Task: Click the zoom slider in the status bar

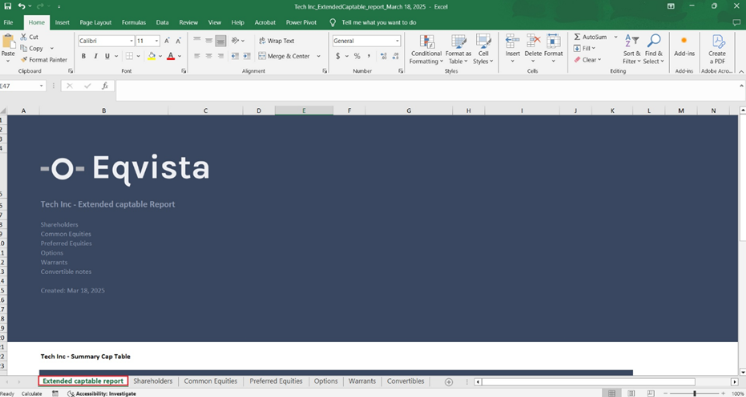Action: [695, 394]
